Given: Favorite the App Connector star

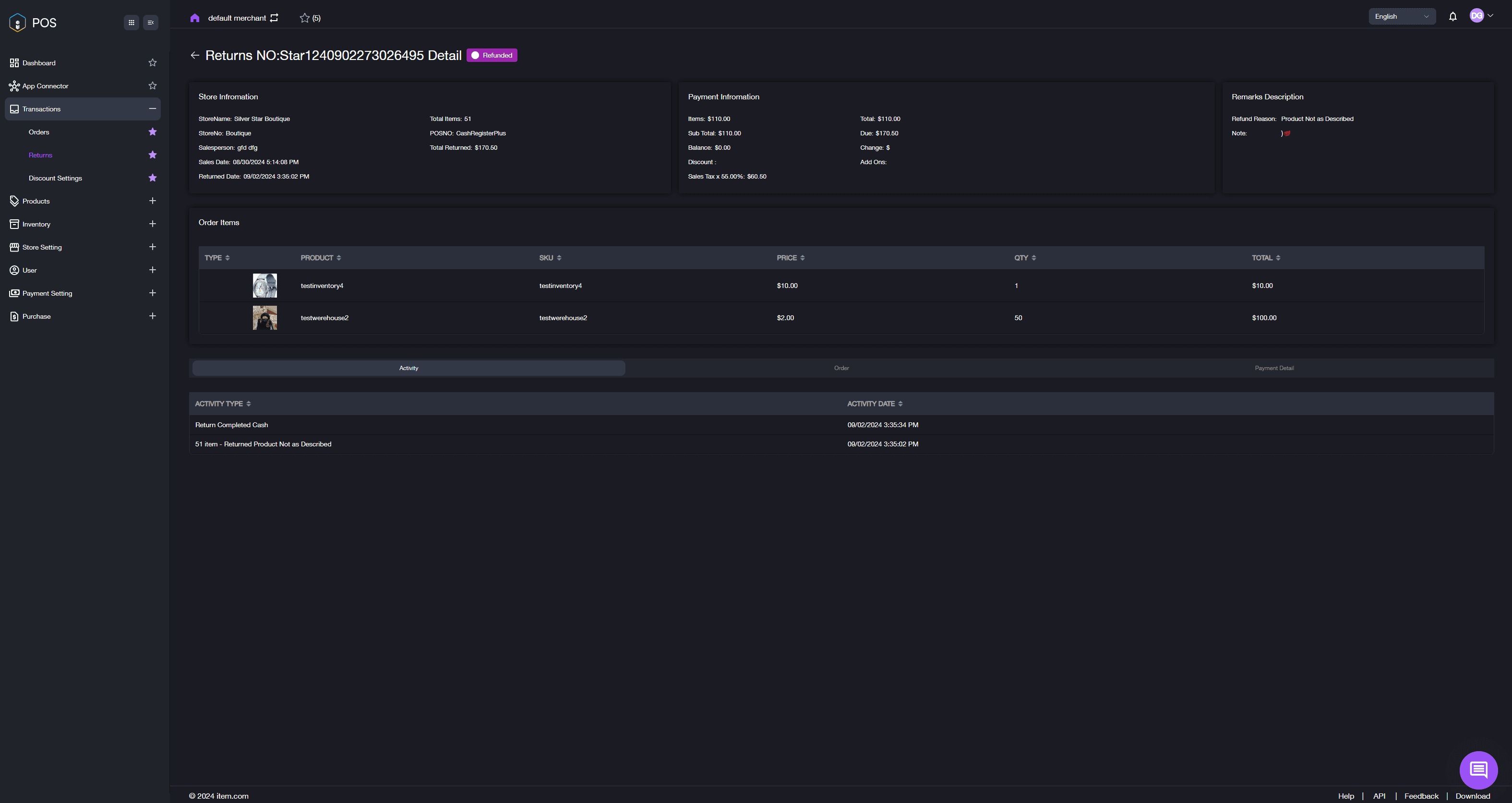Looking at the screenshot, I should [153, 86].
